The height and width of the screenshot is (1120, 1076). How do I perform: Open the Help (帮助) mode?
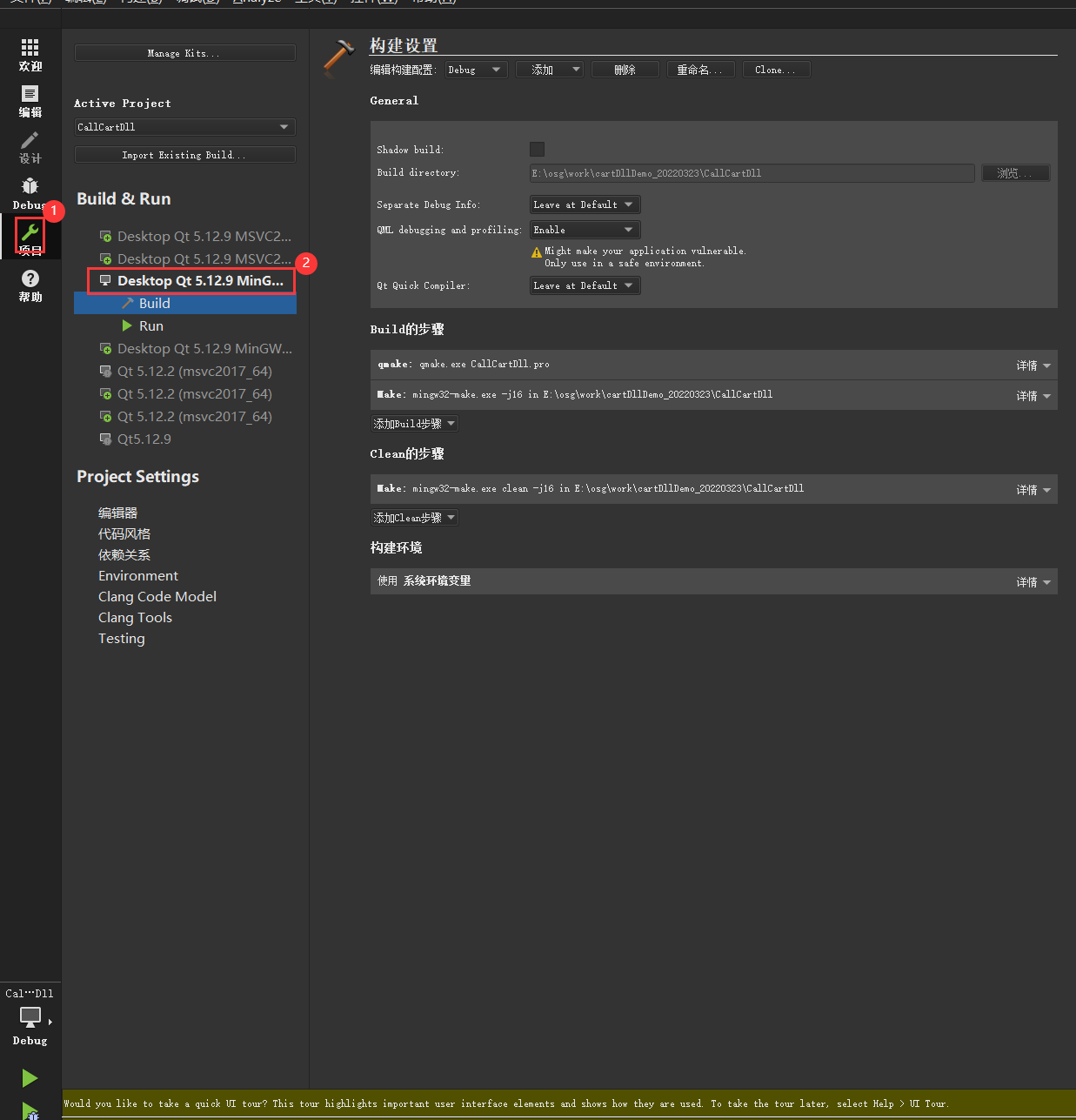pyautogui.click(x=30, y=283)
